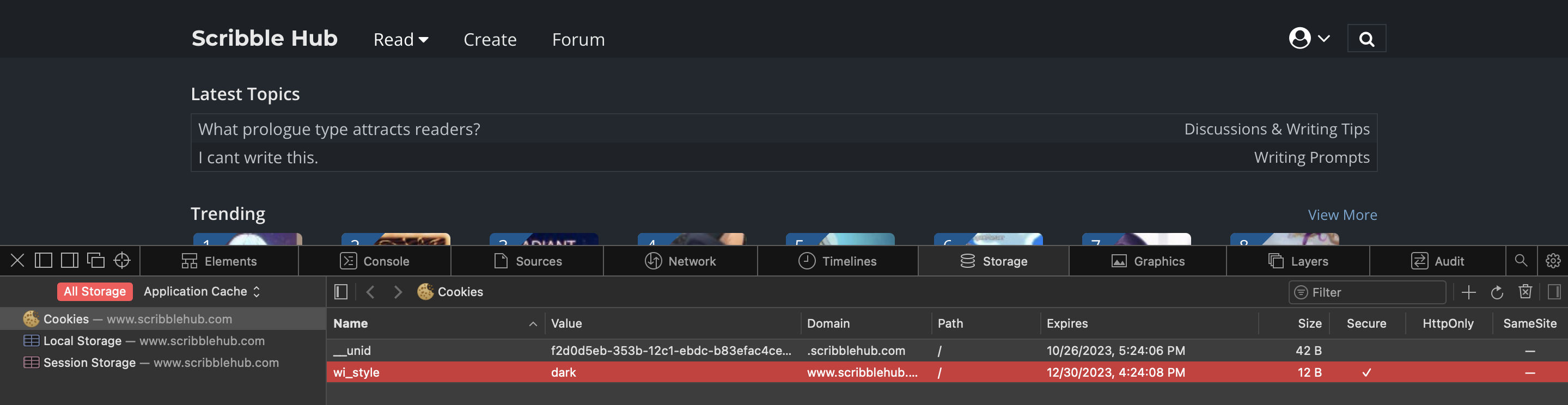Refresh the cookies list
This screenshot has height=405, width=1568.
(1497, 292)
